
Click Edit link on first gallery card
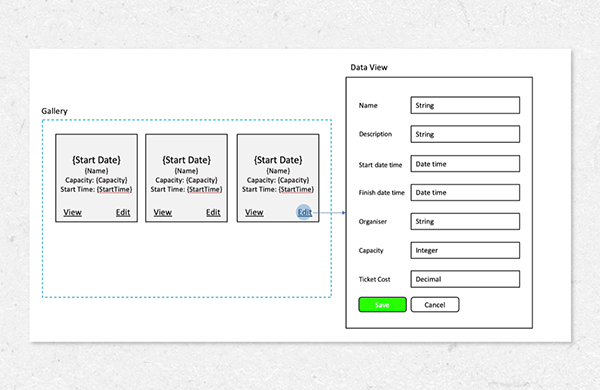(x=123, y=212)
